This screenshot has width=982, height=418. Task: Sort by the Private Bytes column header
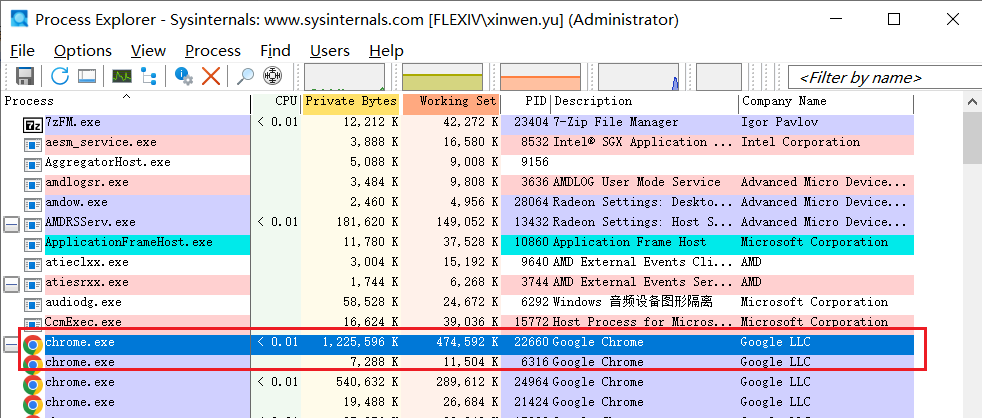pyautogui.click(x=350, y=101)
